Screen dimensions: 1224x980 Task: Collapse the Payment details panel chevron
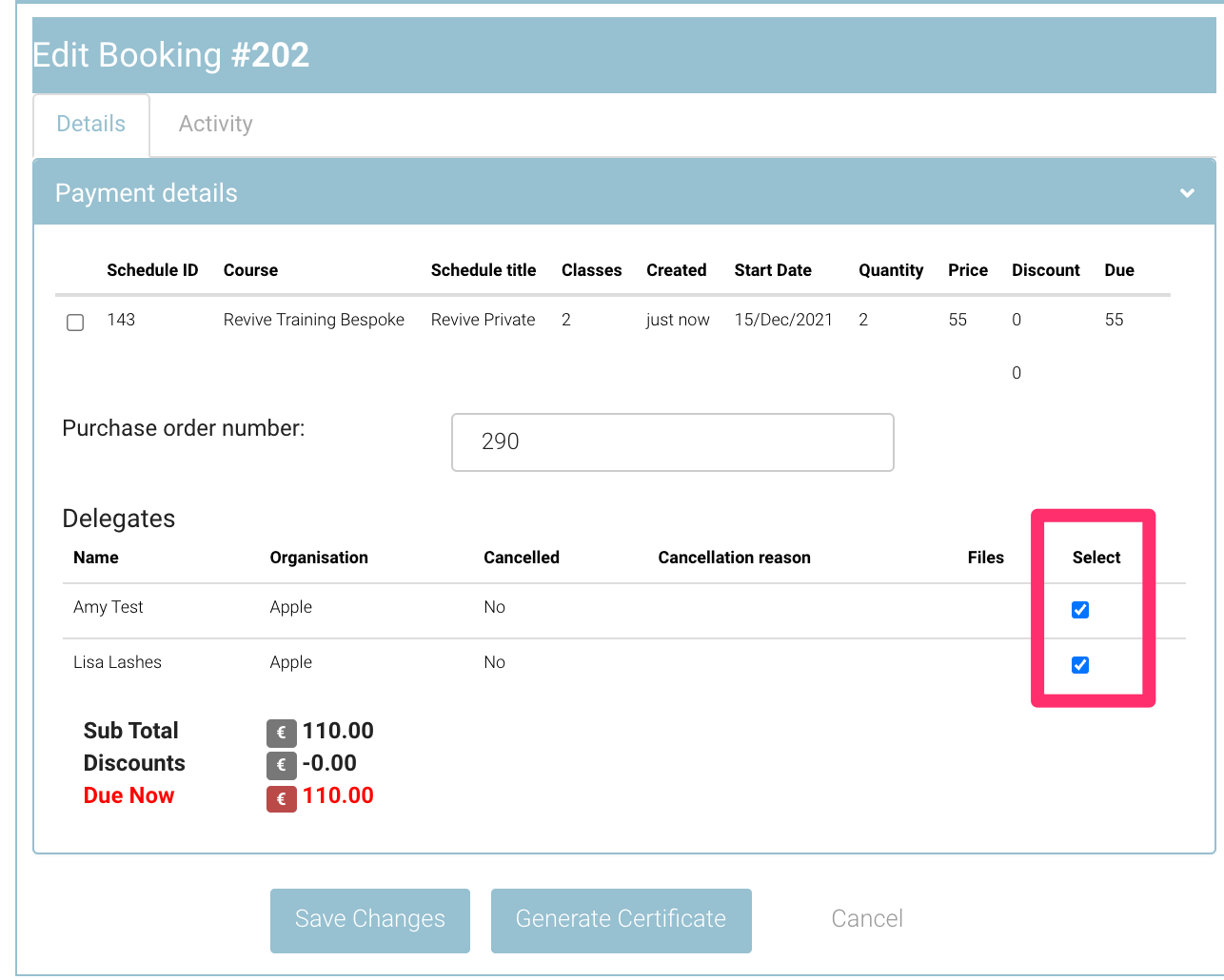click(x=1187, y=193)
